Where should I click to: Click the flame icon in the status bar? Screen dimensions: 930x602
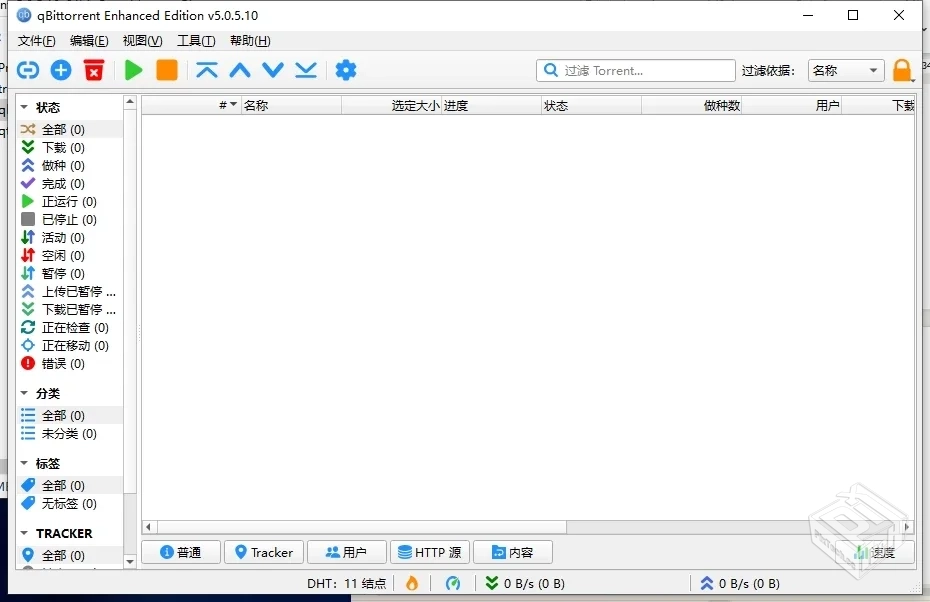point(413,583)
